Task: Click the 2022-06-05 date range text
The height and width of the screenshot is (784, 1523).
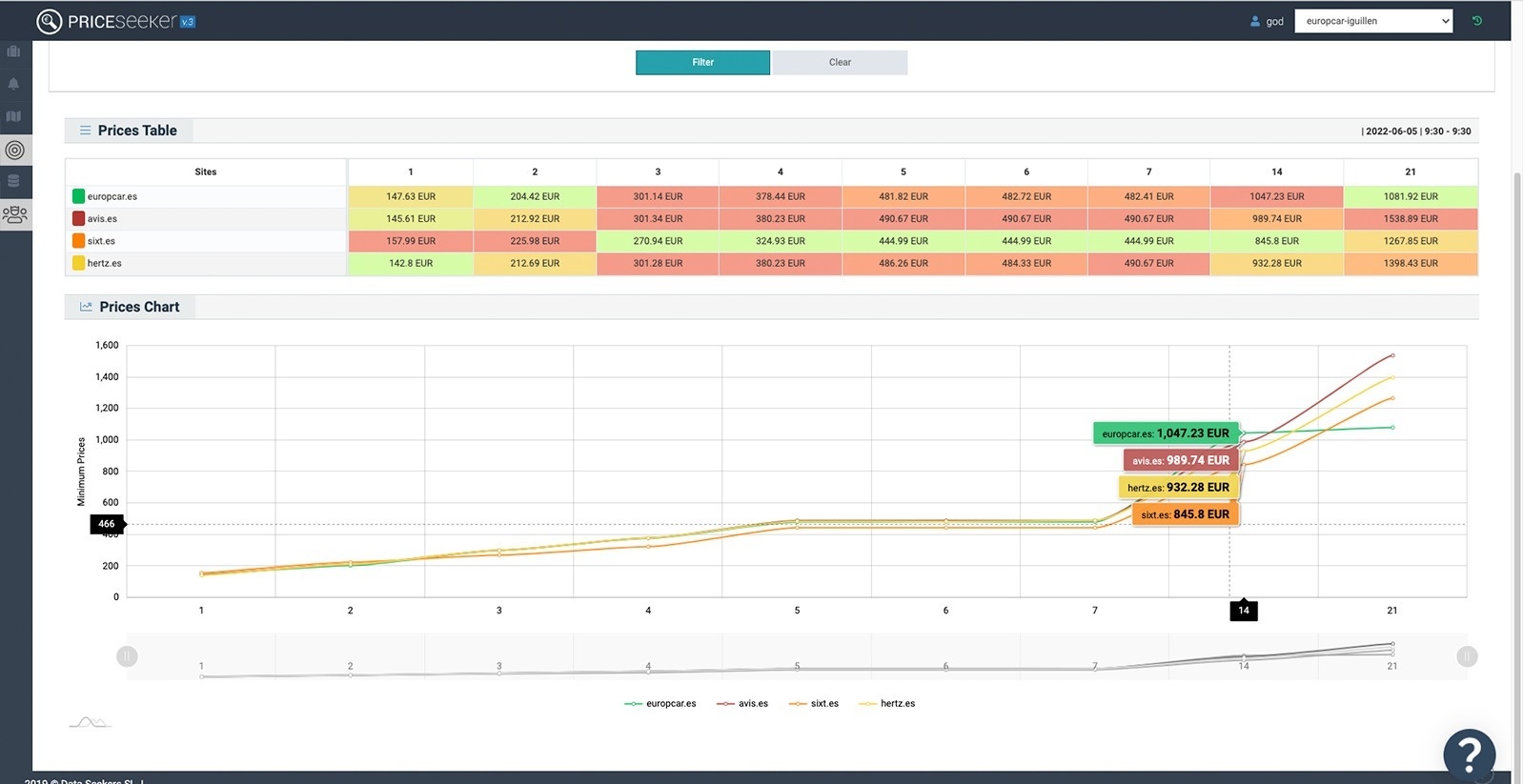Action: pos(1418,131)
